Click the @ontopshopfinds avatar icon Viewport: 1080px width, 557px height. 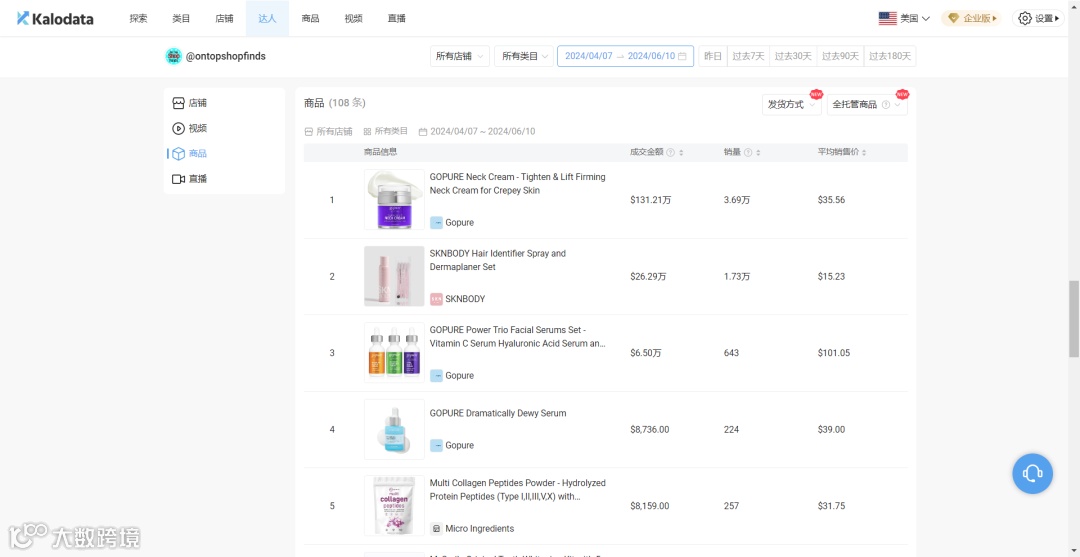(174, 56)
